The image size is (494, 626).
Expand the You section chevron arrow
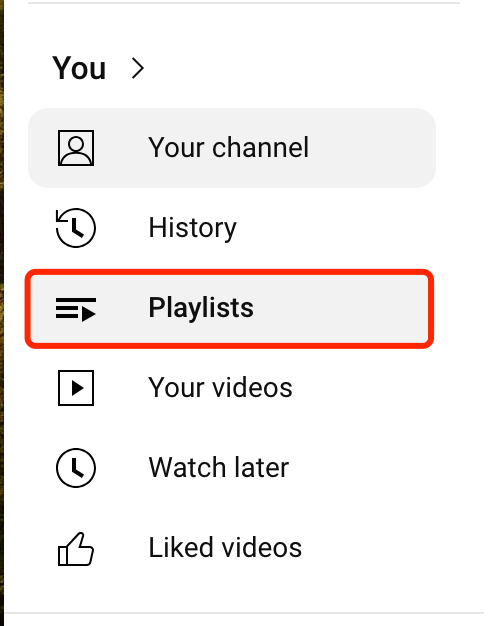click(138, 68)
